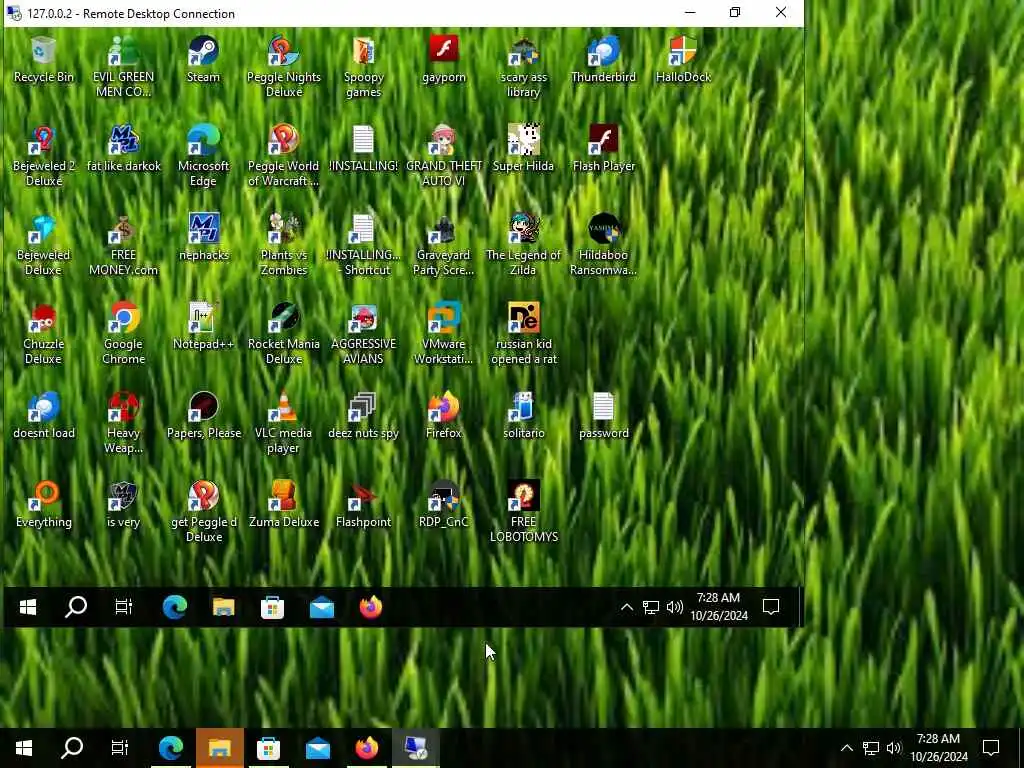Open Microsoft Store in remote session taskbar
Image resolution: width=1024 pixels, height=768 pixels.
[272, 607]
